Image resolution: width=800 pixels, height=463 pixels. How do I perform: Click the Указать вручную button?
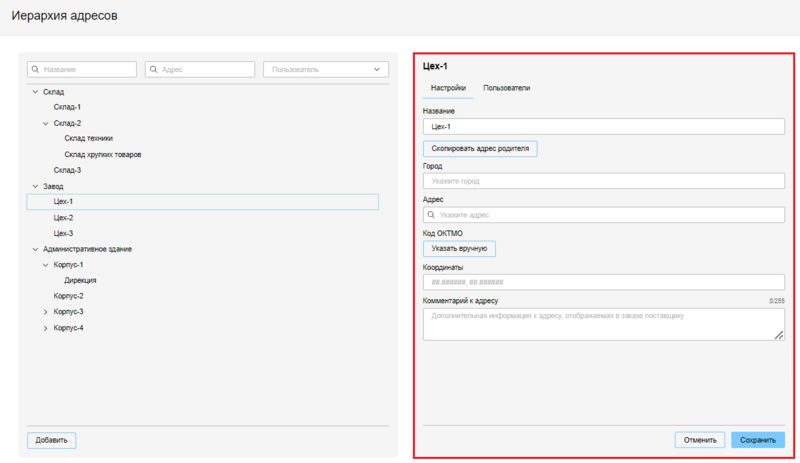459,248
